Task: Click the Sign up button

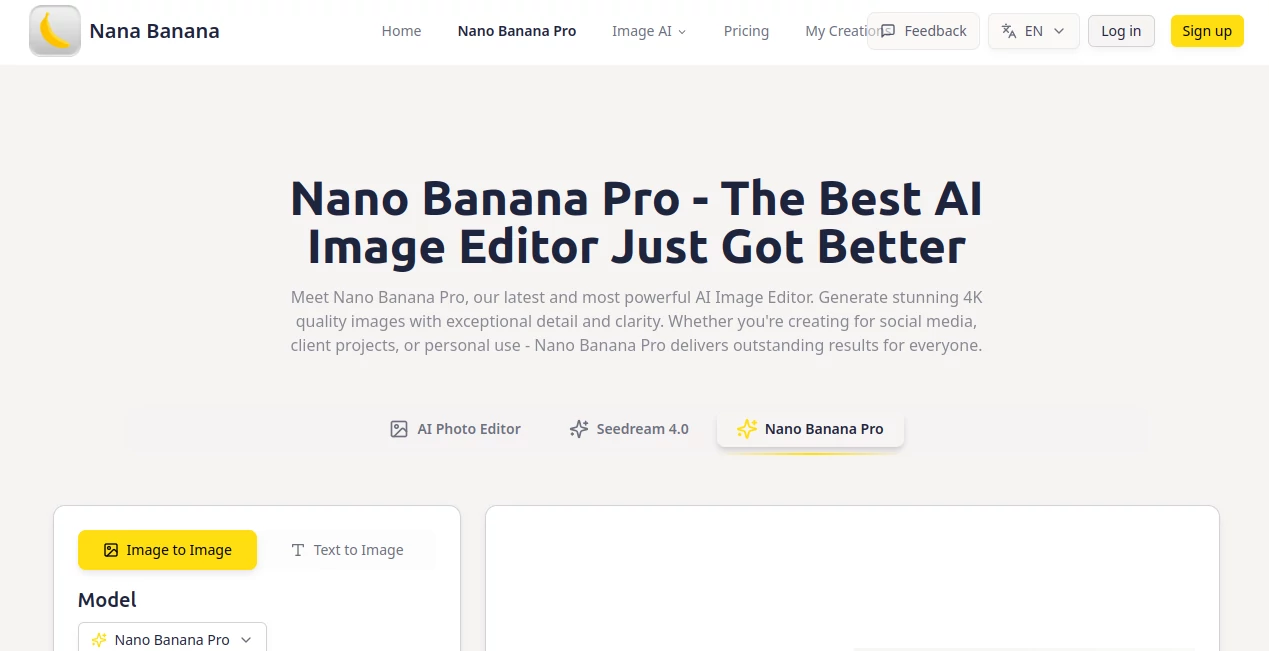Action: click(x=1206, y=31)
